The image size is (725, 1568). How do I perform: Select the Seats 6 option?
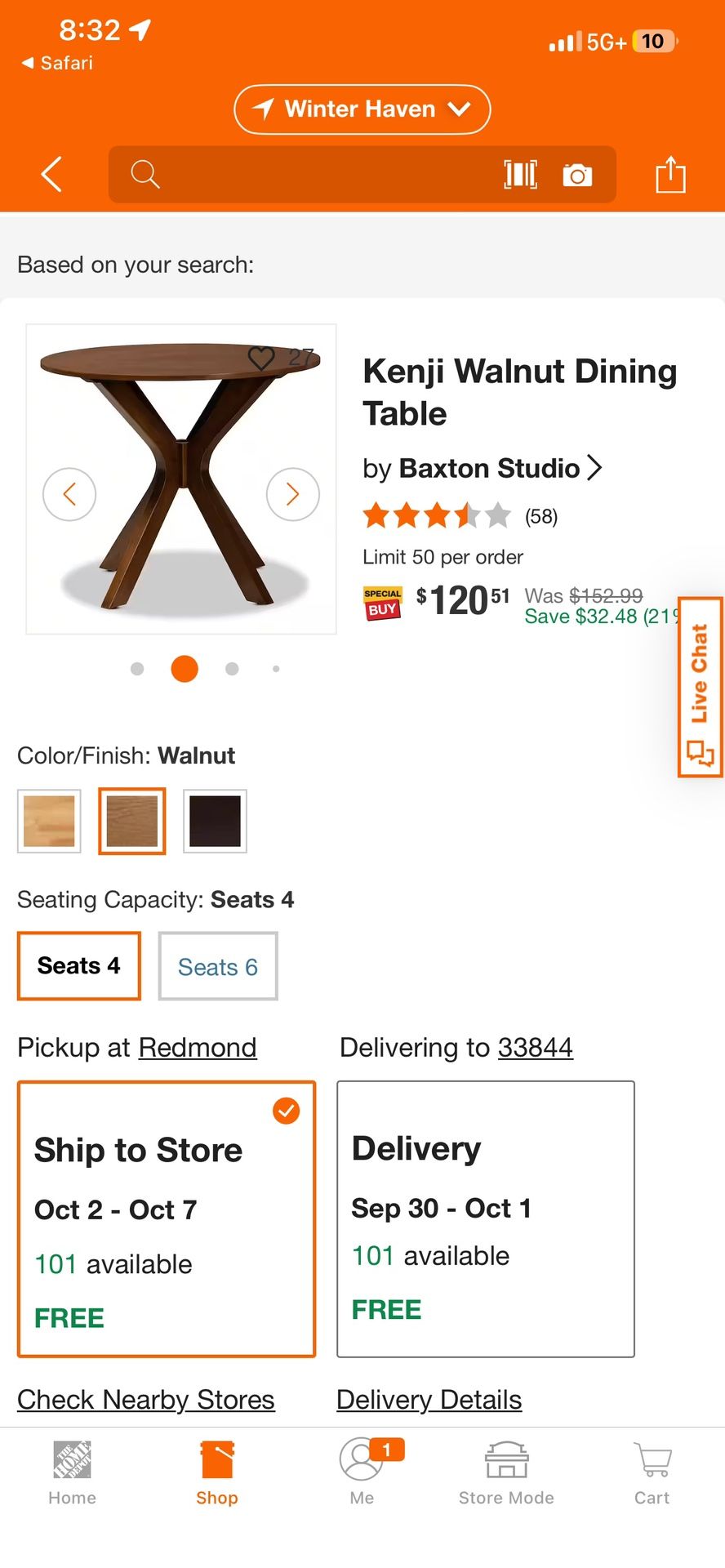(x=218, y=966)
